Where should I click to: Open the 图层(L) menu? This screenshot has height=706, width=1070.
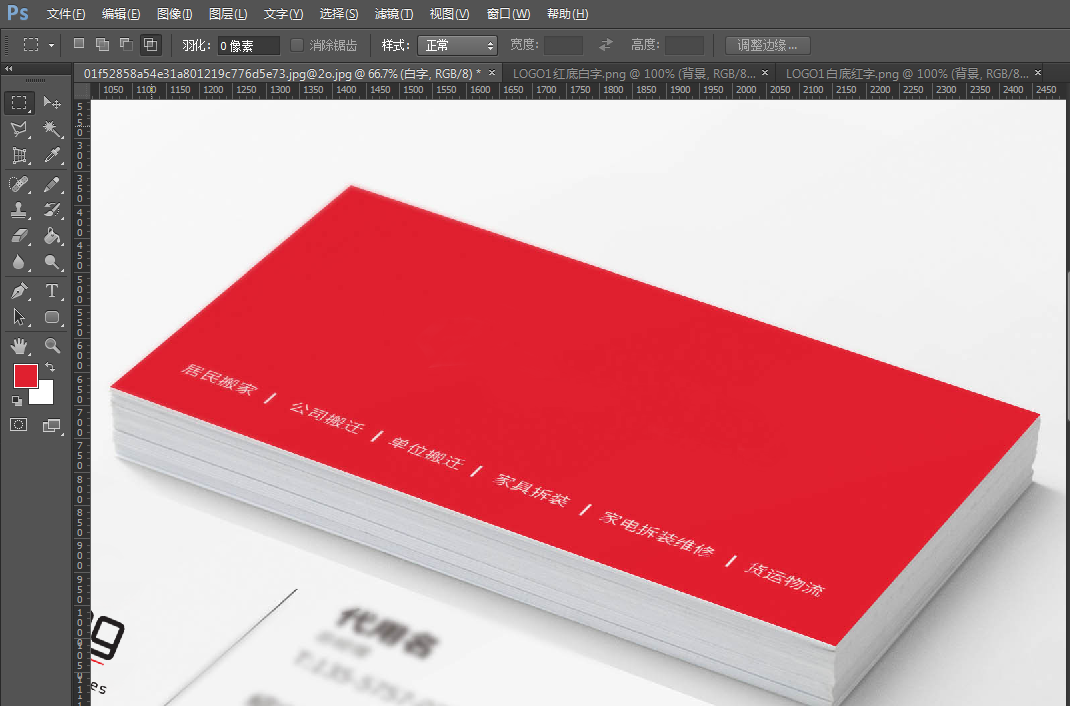[228, 14]
